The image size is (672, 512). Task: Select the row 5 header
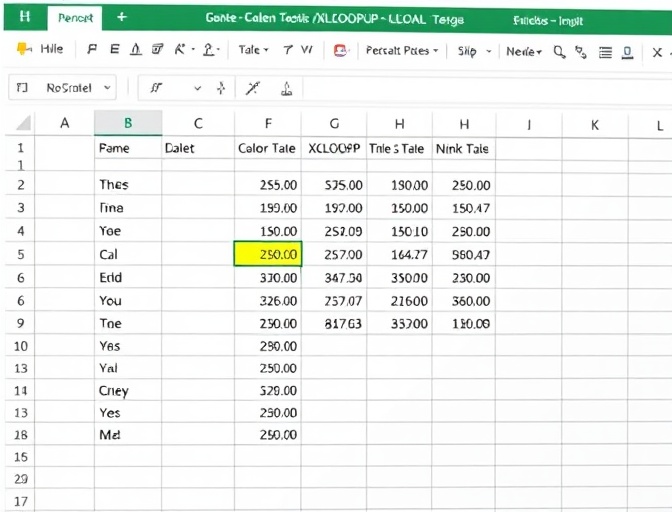click(x=20, y=255)
